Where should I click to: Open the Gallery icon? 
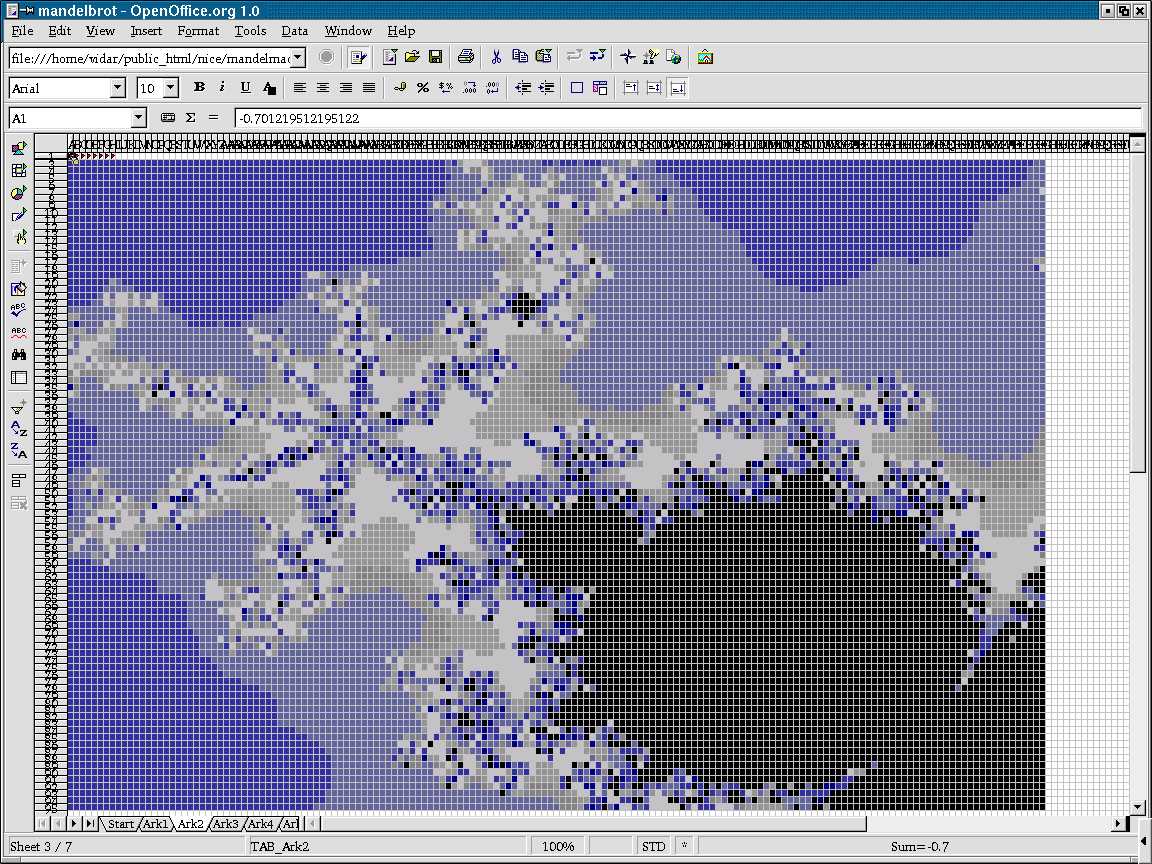(705, 57)
